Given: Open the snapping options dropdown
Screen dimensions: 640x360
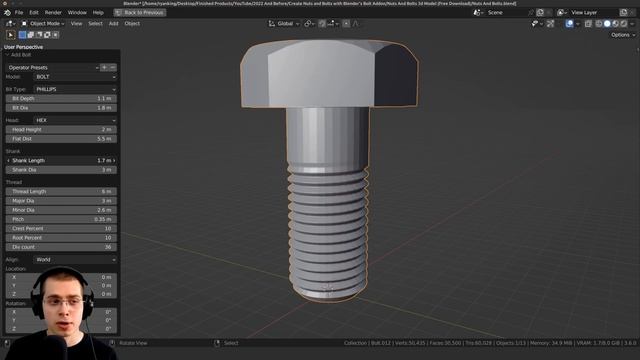Looking at the screenshot, I should click(333, 24).
